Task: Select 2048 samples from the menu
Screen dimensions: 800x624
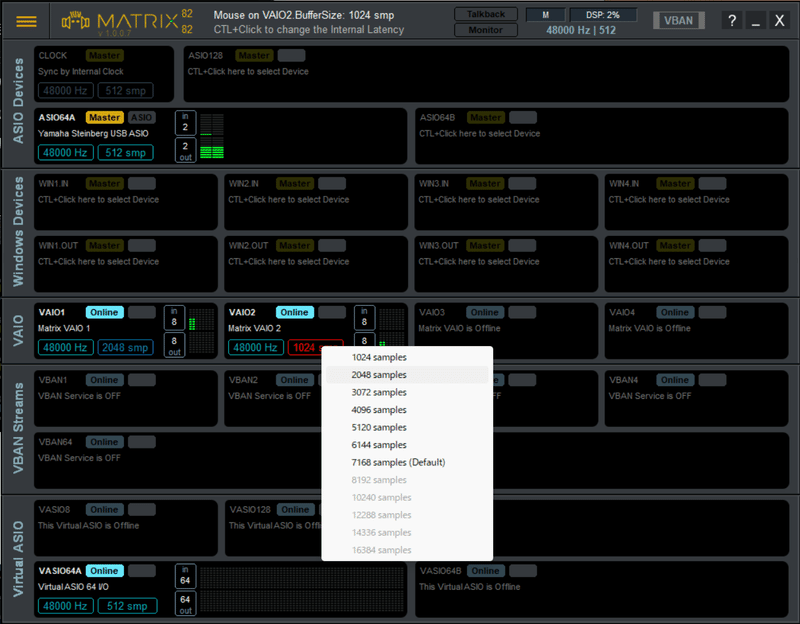Action: (x=407, y=375)
